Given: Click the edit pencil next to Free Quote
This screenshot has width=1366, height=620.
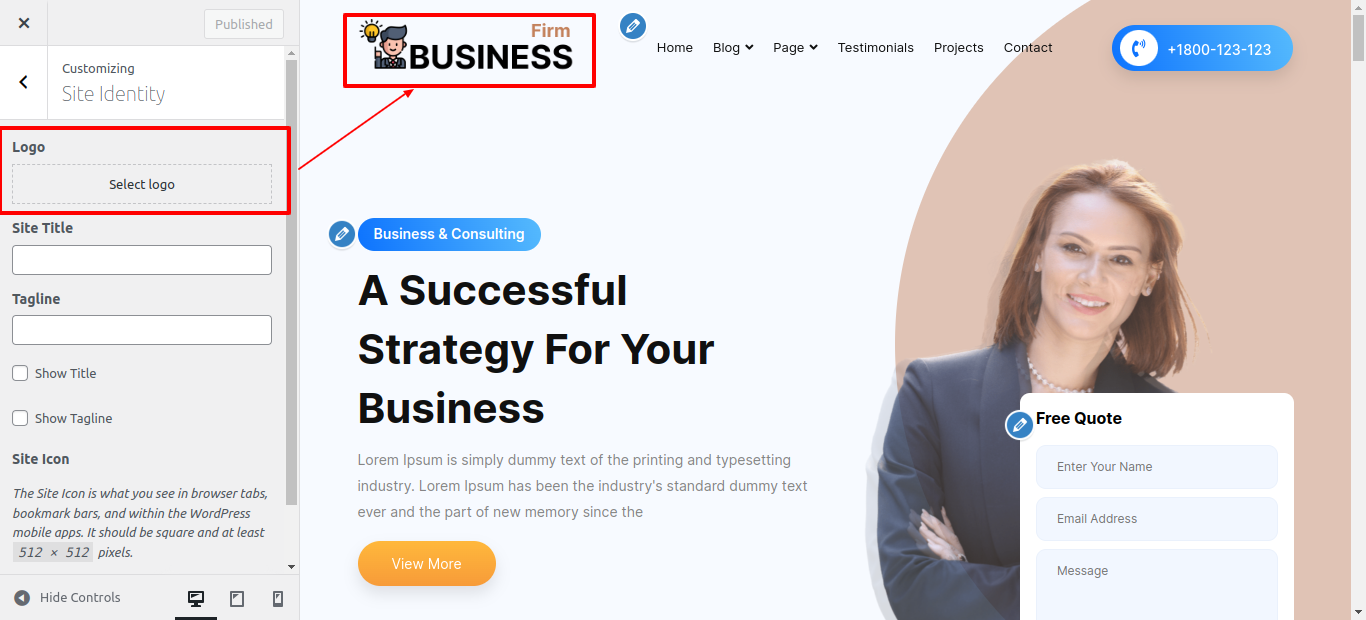Looking at the screenshot, I should point(1019,425).
